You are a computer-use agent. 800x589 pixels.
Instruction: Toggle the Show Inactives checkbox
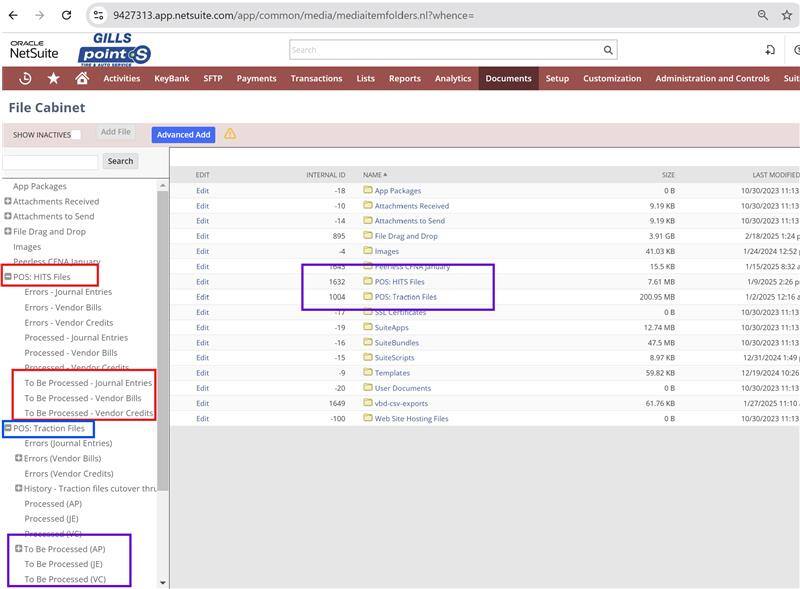[x=76, y=135]
